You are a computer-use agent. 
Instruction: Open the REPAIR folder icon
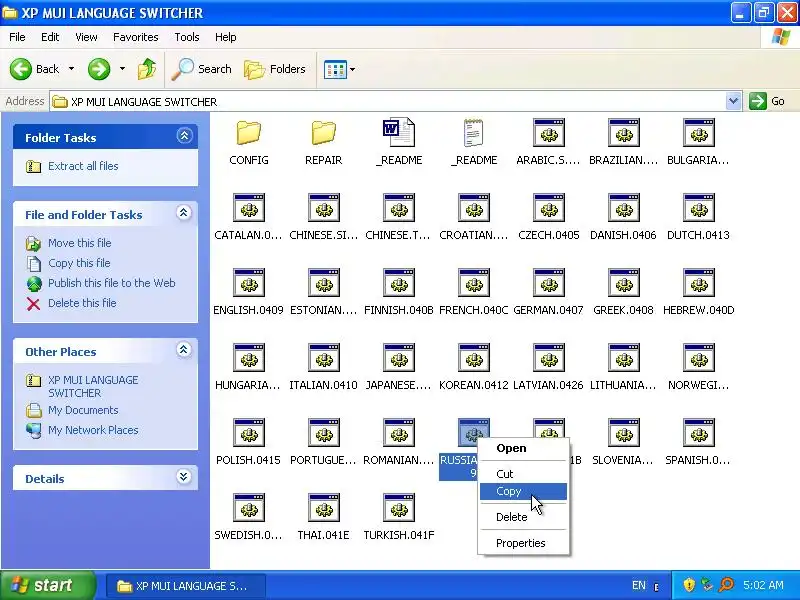(x=323, y=133)
